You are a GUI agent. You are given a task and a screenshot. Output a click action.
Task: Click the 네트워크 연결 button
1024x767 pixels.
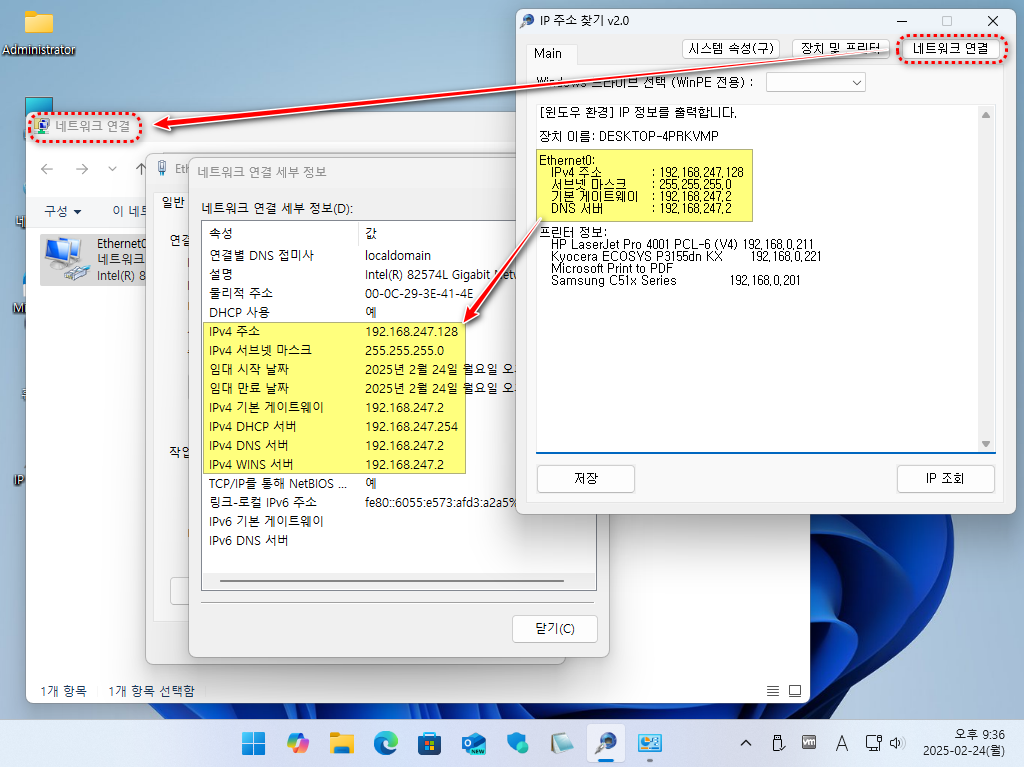click(x=950, y=48)
